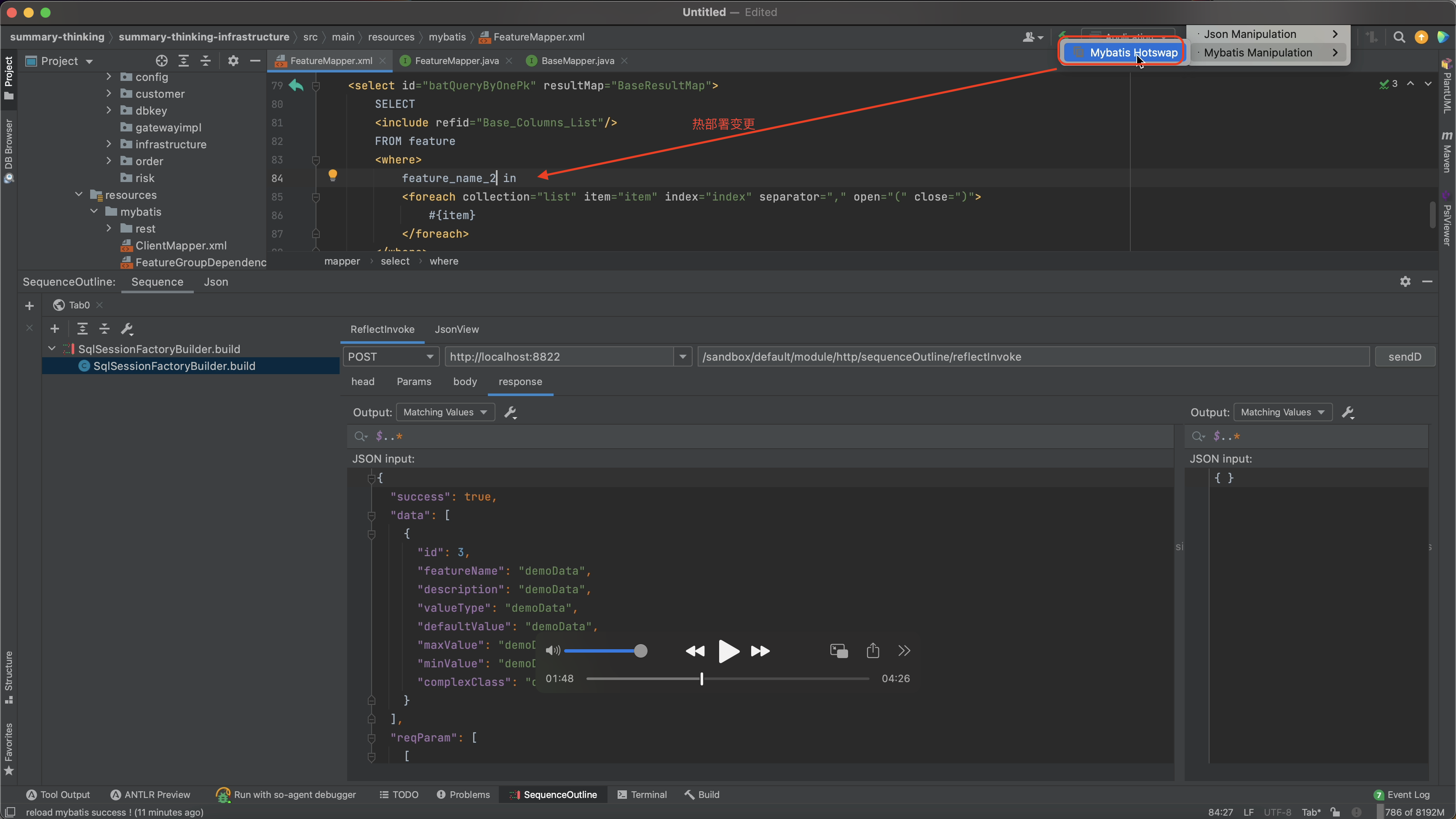Screen dimensions: 1456x819
Task: Click the locate-in-project target icon
Action: coord(162,61)
